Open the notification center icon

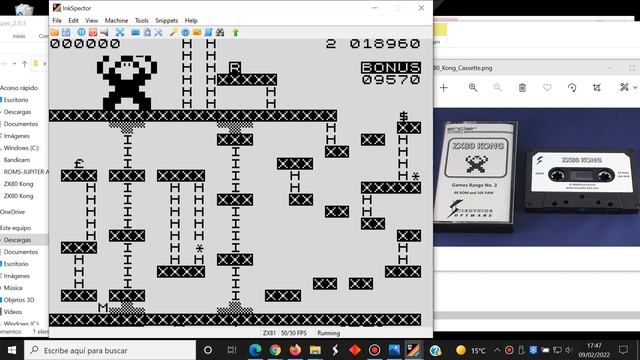click(x=623, y=350)
